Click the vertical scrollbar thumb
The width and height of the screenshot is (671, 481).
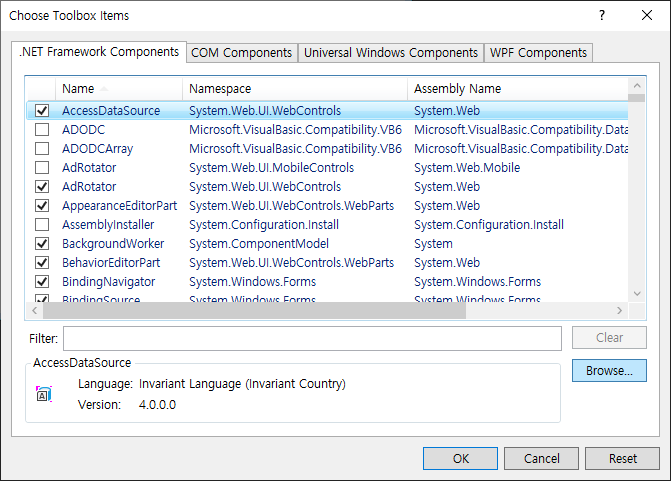pyautogui.click(x=637, y=98)
